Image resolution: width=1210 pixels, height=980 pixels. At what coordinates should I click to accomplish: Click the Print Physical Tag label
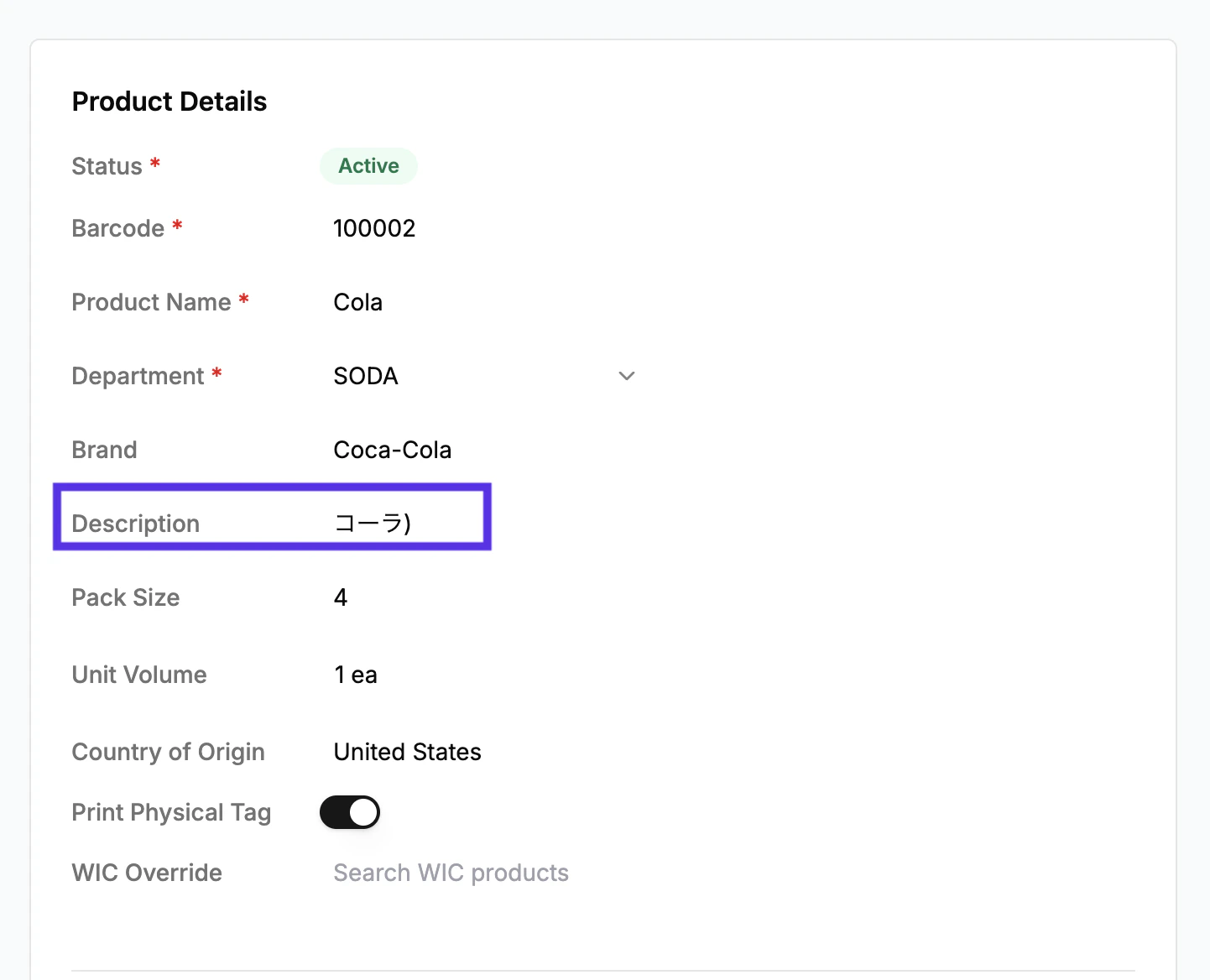pyautogui.click(x=171, y=812)
